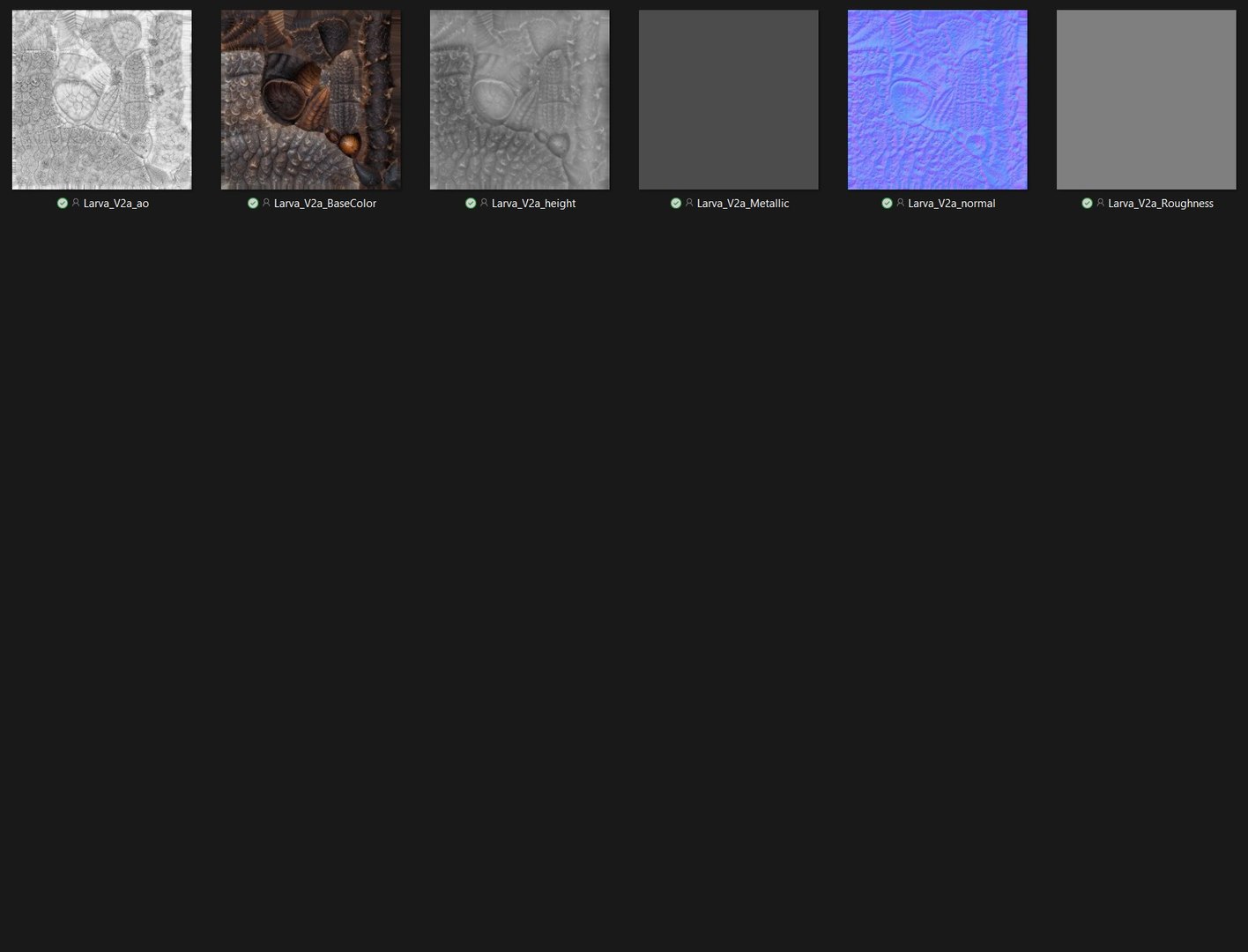Select the Larva_V2a_Roughness thumbnail
The width and height of the screenshot is (1248, 952).
1146,100
